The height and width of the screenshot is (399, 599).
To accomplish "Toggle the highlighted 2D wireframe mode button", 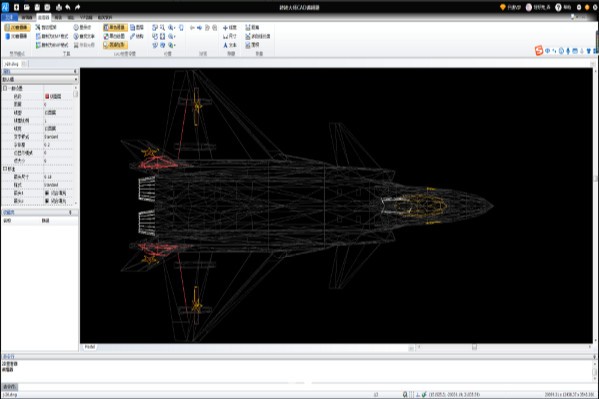I will pyautogui.click(x=17, y=28).
